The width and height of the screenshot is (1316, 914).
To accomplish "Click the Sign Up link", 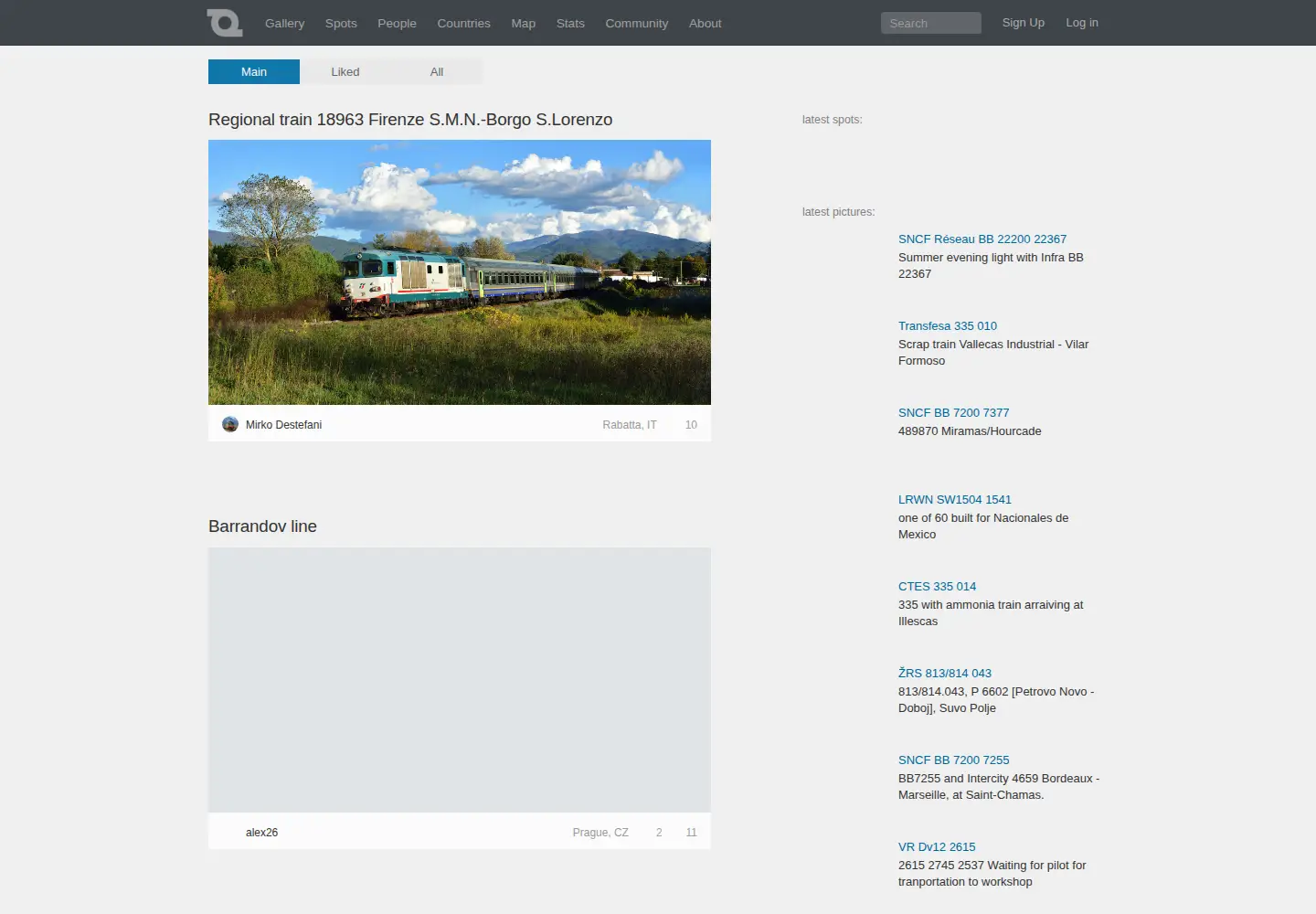I will [1023, 23].
